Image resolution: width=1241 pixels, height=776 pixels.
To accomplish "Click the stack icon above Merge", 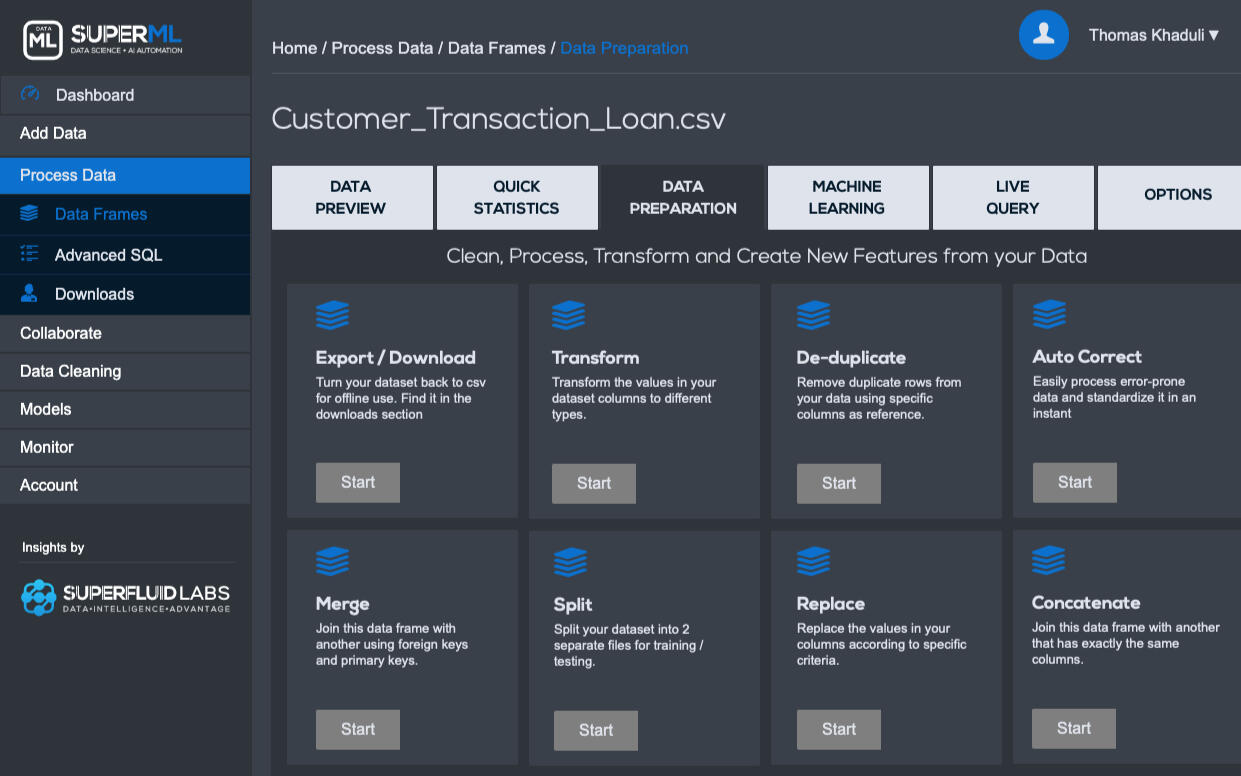I will [x=332, y=561].
